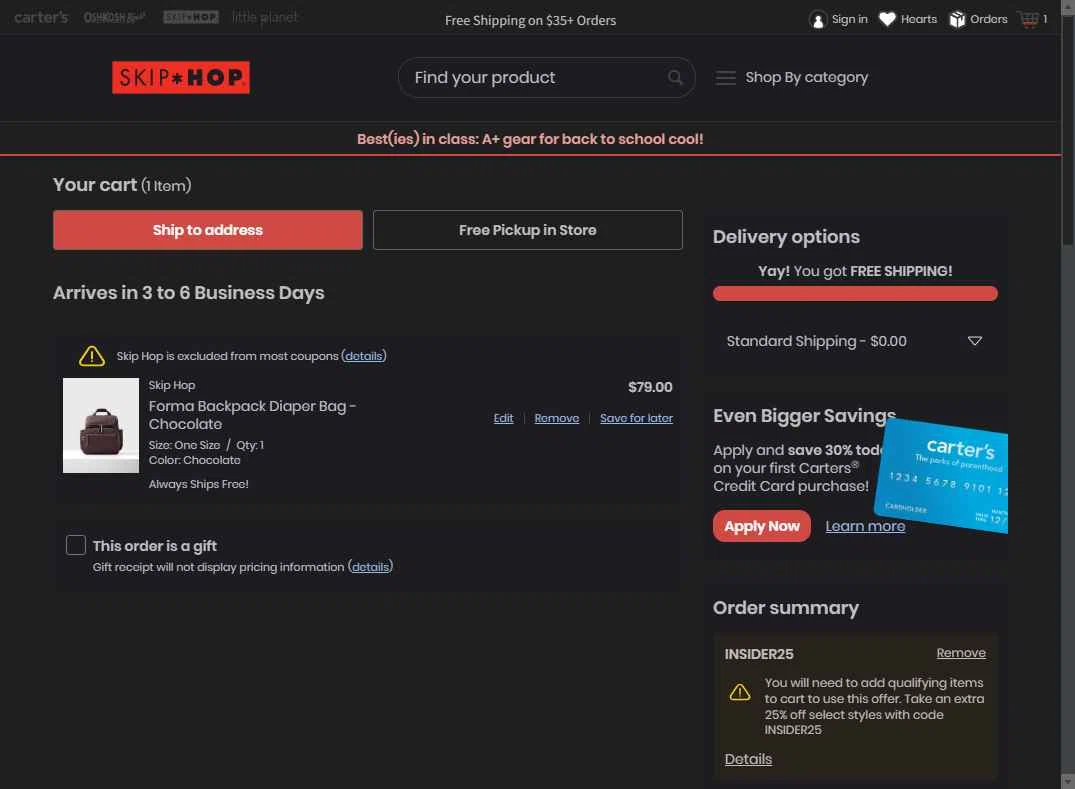Screen dimensions: 1075x789
Task: Click the little planet brand logo
Action: pyautogui.click(x=265, y=17)
